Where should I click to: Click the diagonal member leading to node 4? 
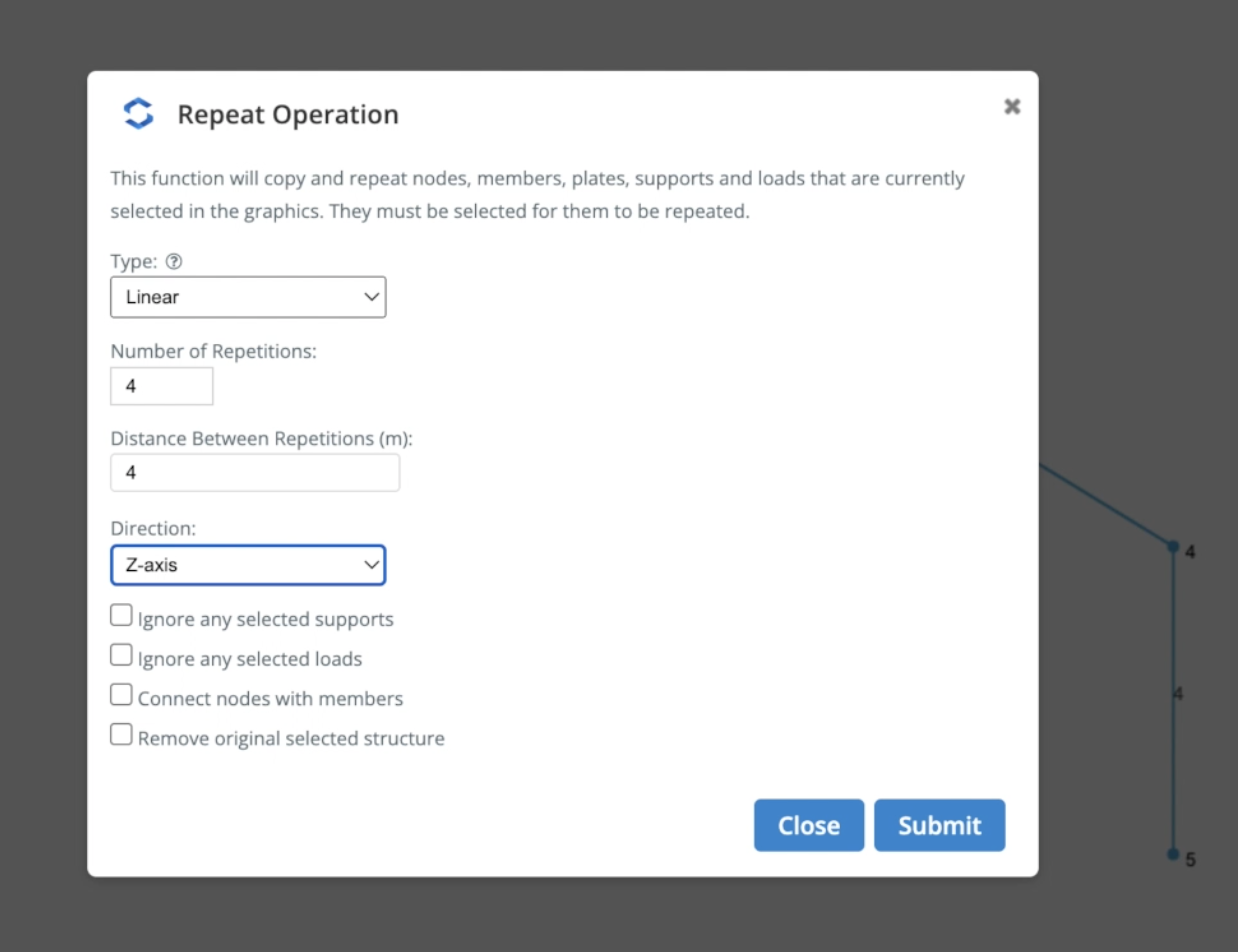pyautogui.click(x=1105, y=504)
